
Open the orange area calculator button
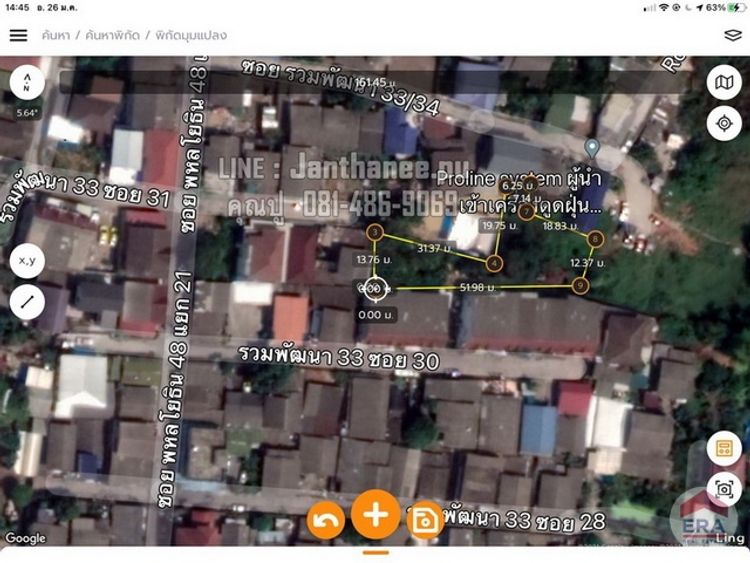pyautogui.click(x=723, y=449)
